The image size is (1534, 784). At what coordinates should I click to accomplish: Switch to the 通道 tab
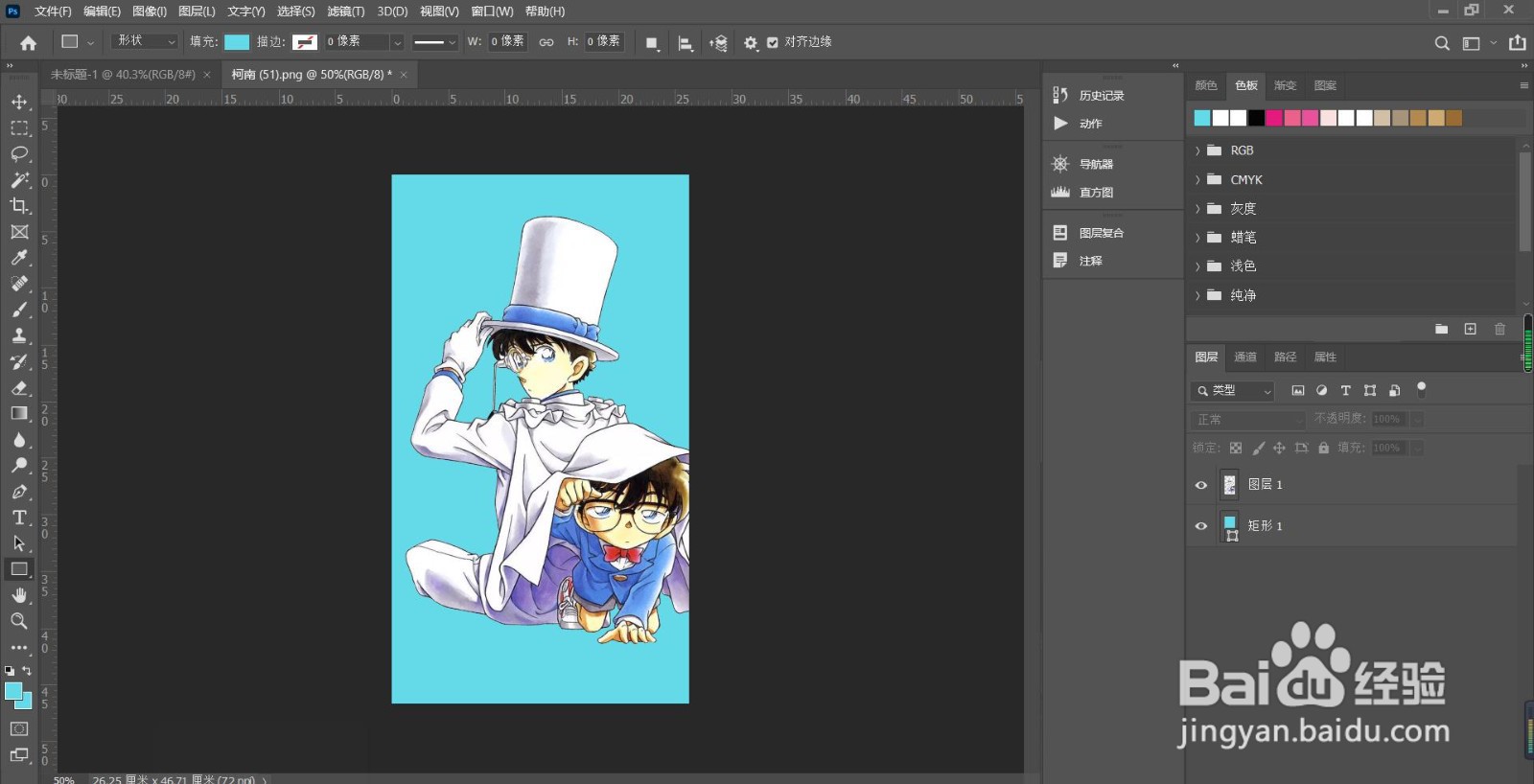[x=1245, y=357]
